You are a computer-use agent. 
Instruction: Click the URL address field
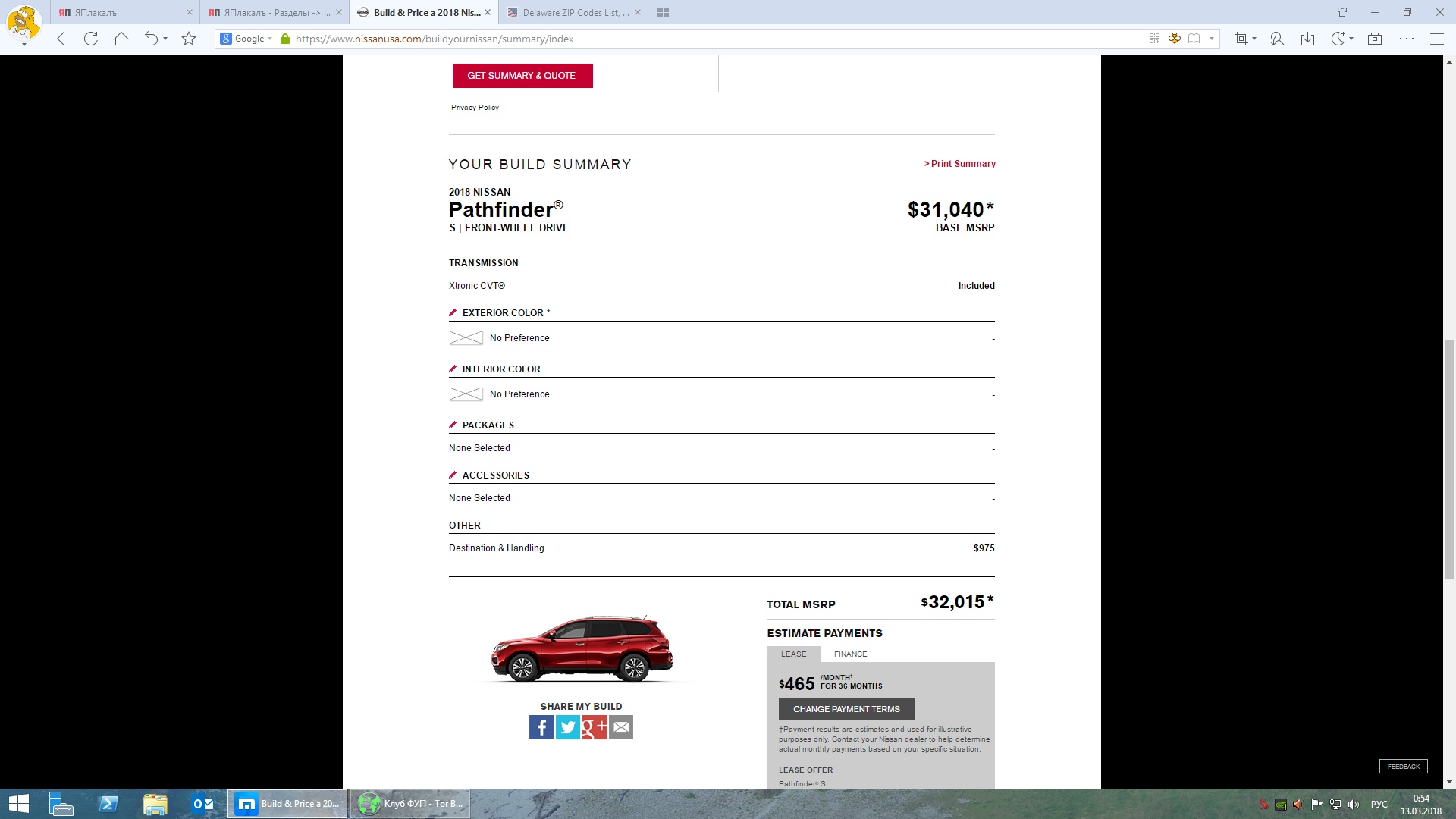(719, 39)
